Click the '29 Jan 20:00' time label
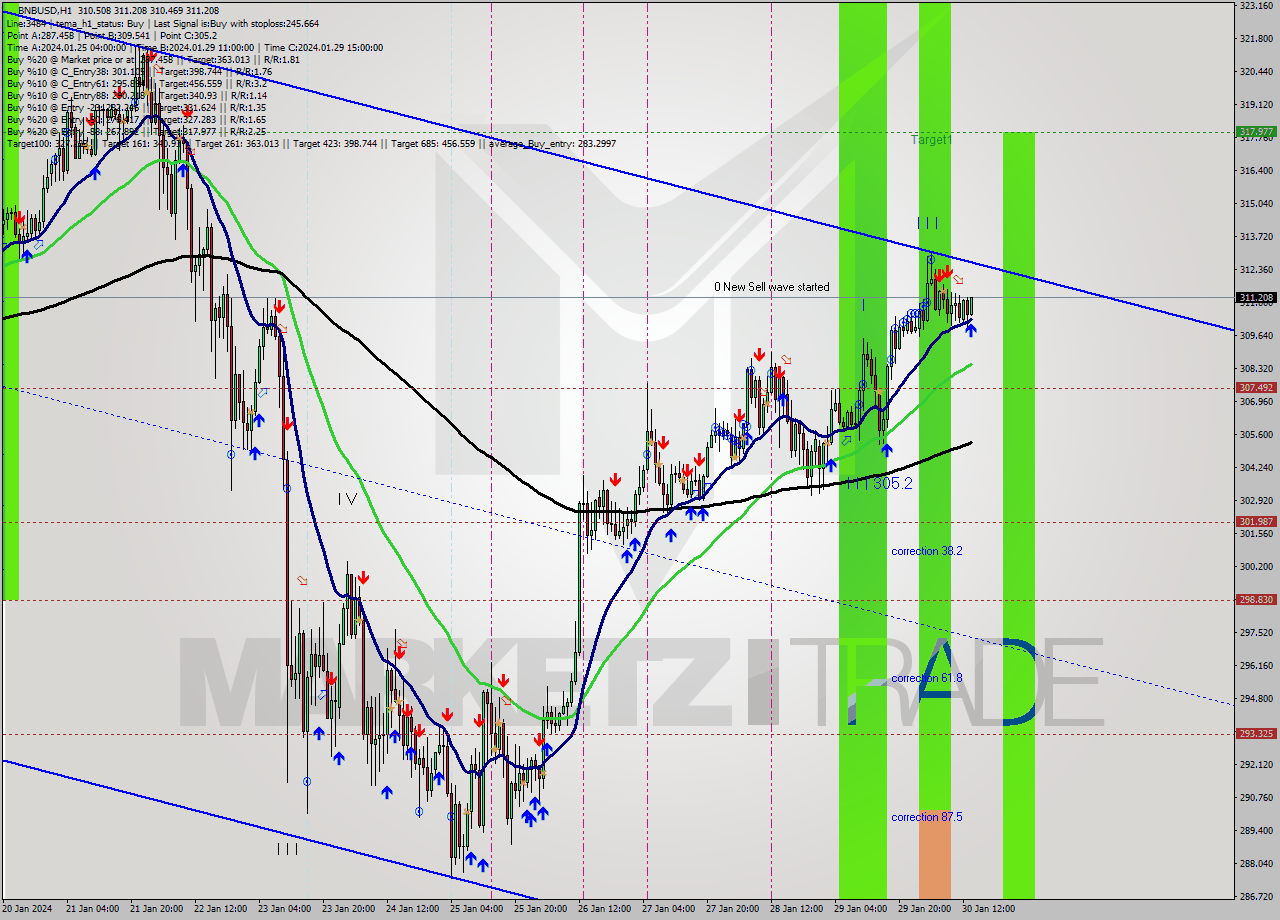The image size is (1280, 920). click(x=926, y=909)
